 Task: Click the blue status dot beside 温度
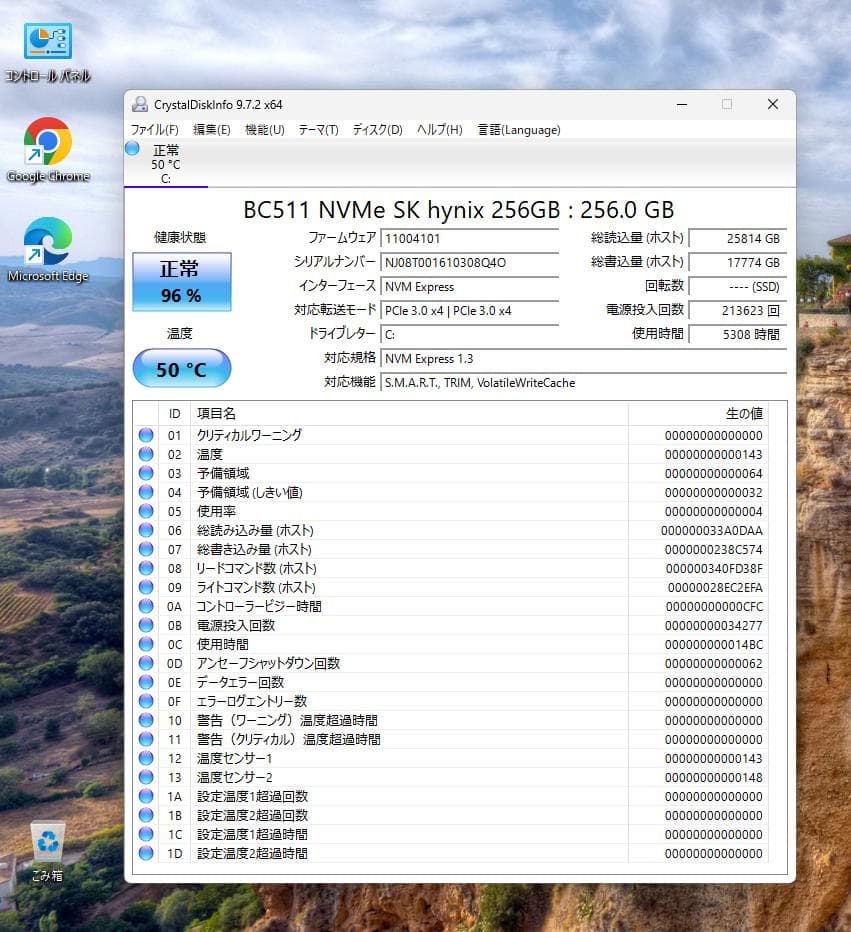pos(147,454)
